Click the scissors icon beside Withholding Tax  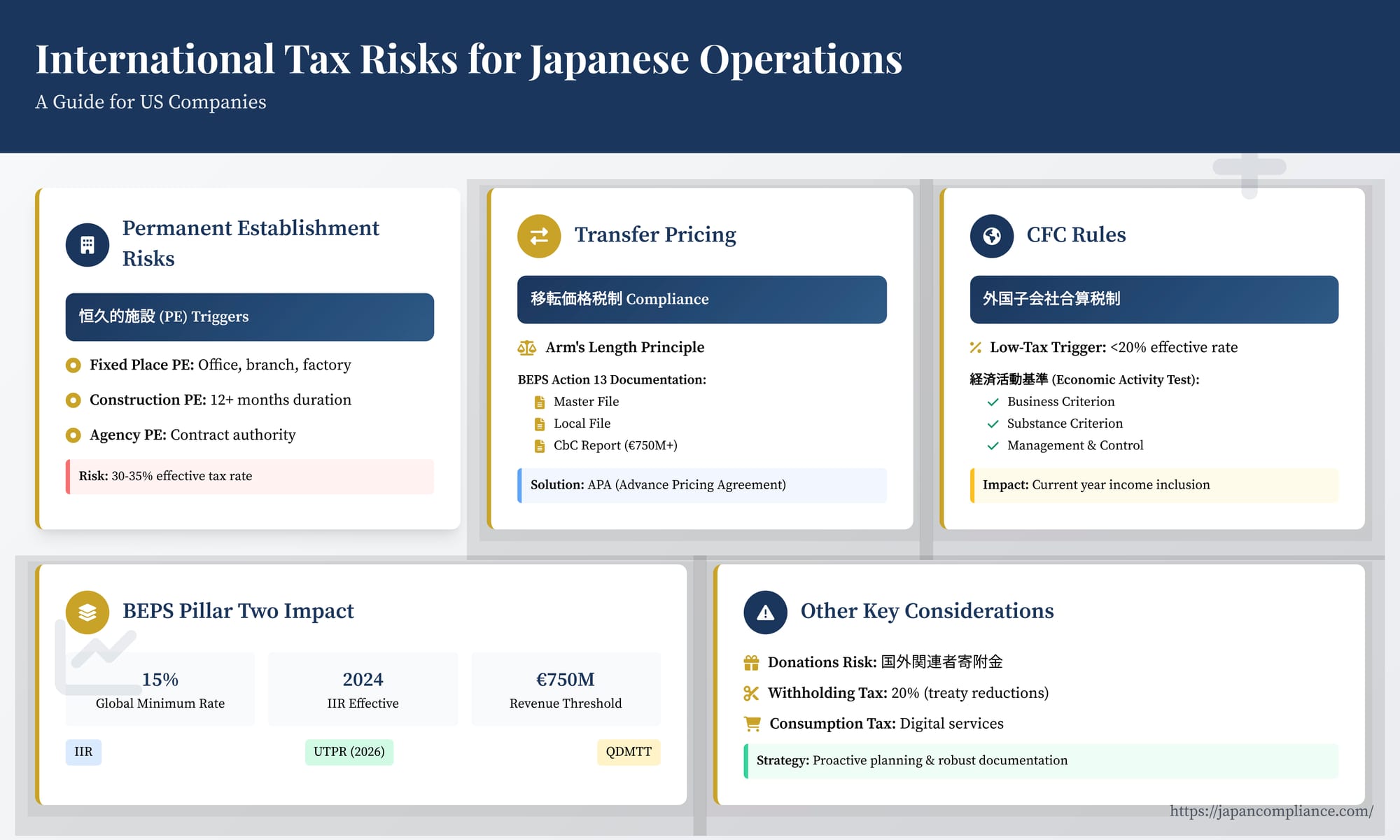pos(751,693)
